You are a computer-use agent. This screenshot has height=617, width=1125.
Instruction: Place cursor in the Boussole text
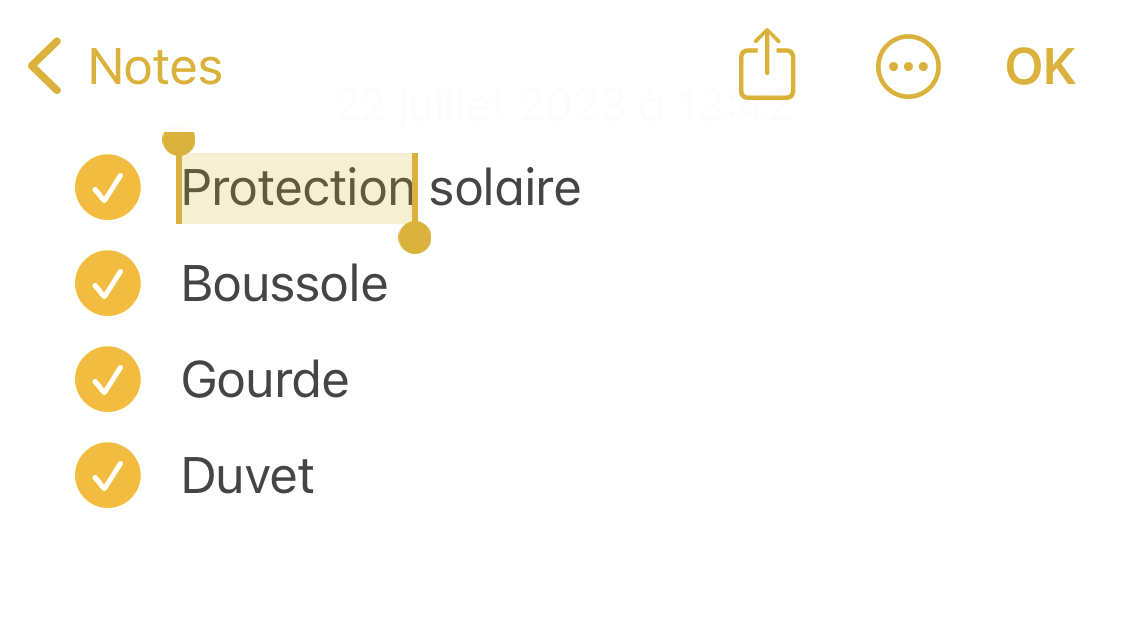click(x=284, y=284)
